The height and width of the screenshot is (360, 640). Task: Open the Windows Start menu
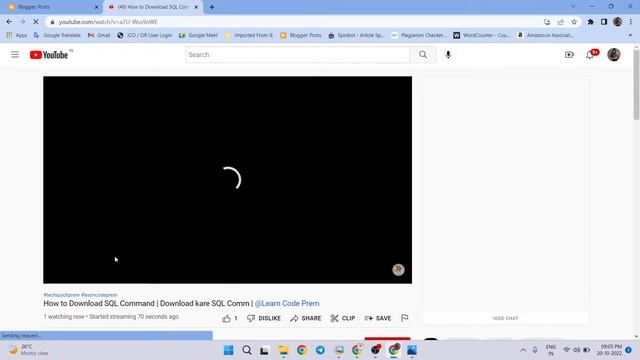[x=229, y=350]
